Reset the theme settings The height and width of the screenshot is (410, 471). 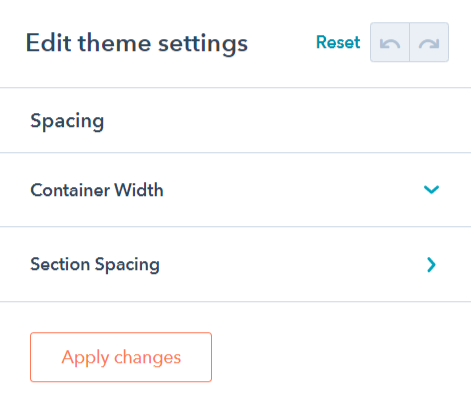click(338, 42)
